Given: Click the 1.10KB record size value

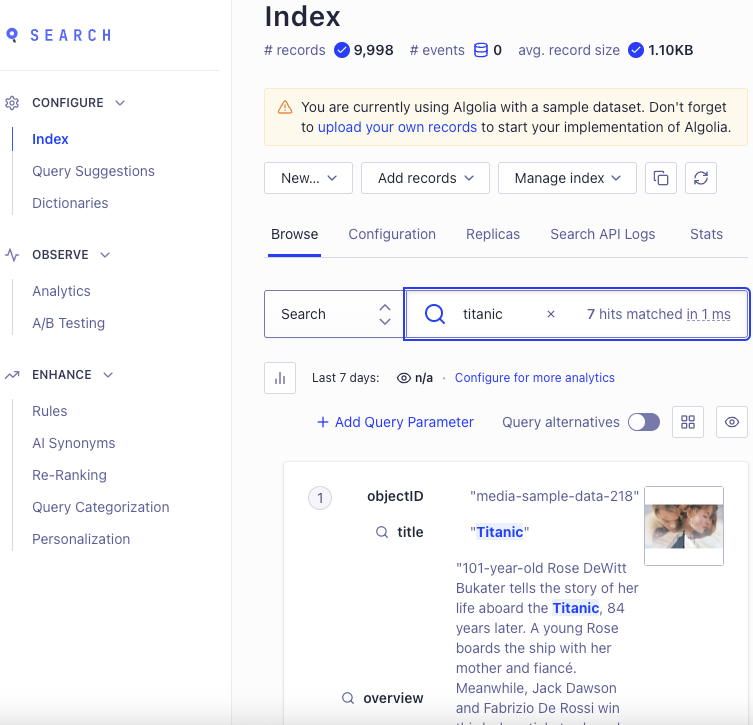Looking at the screenshot, I should pos(670,50).
